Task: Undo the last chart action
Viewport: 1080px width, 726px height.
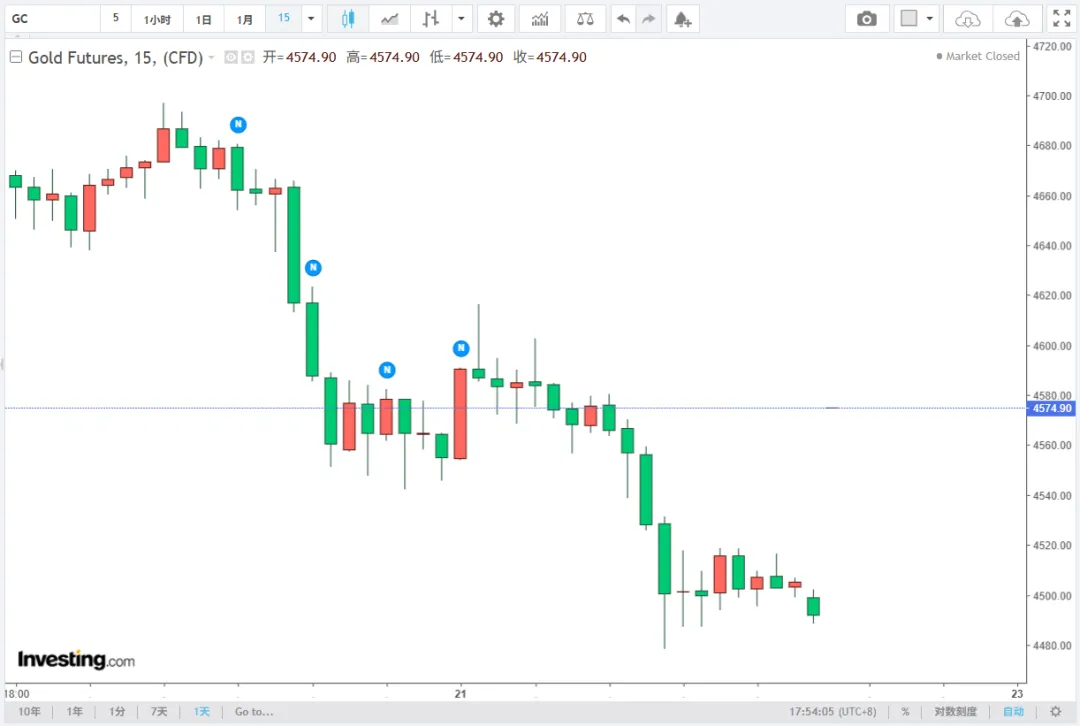Action: click(623, 19)
